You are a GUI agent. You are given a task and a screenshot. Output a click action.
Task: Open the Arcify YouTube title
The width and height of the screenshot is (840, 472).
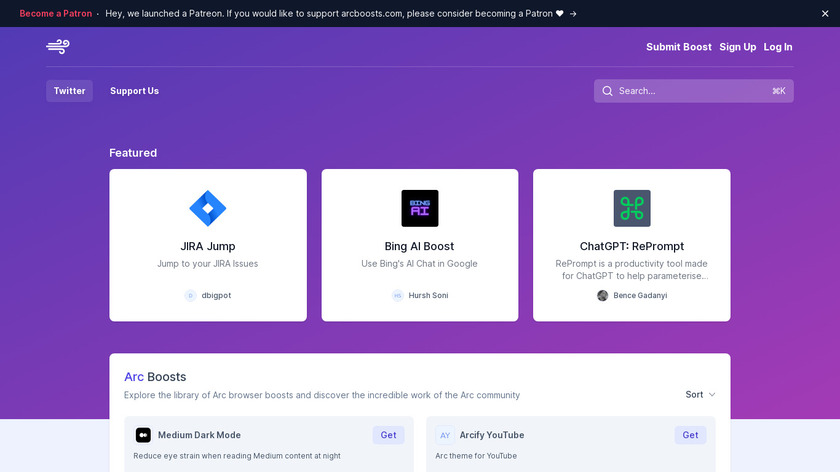pos(492,435)
